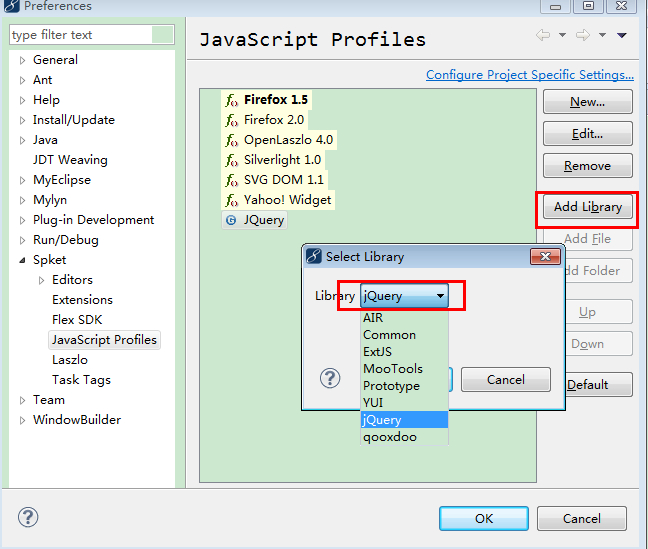
Task: Expand the Run/Debug tree node
Action: click(22, 240)
